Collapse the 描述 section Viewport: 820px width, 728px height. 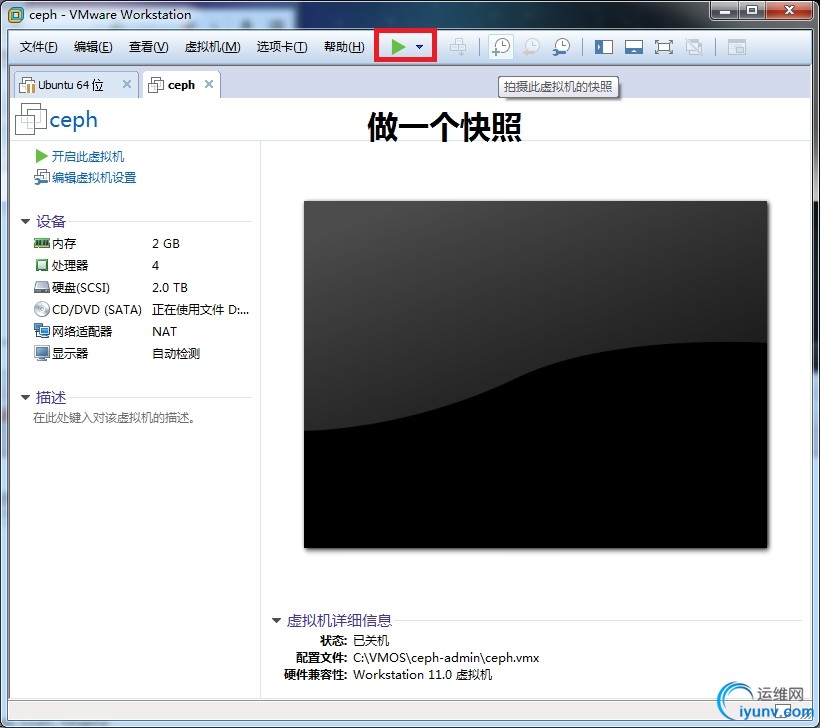click(x=25, y=397)
